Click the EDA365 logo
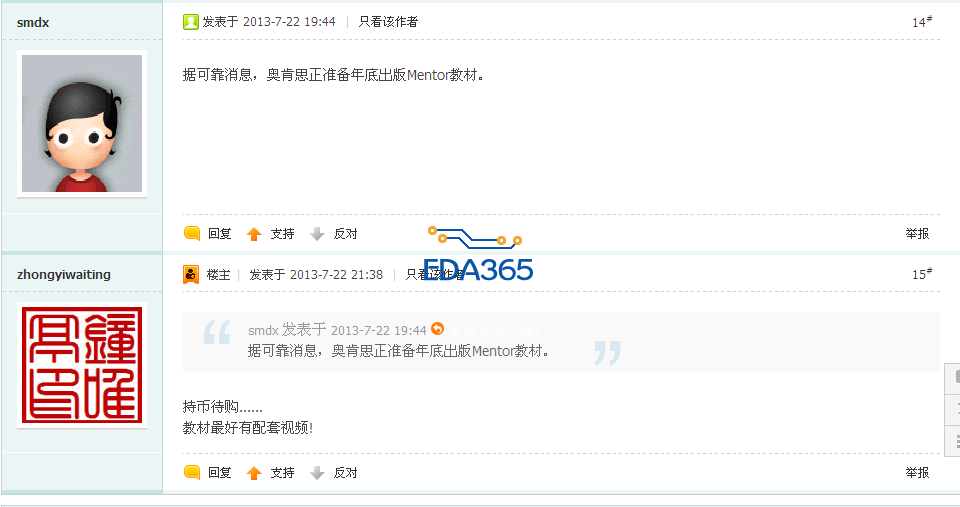Viewport: 960px width, 507px height. click(478, 255)
